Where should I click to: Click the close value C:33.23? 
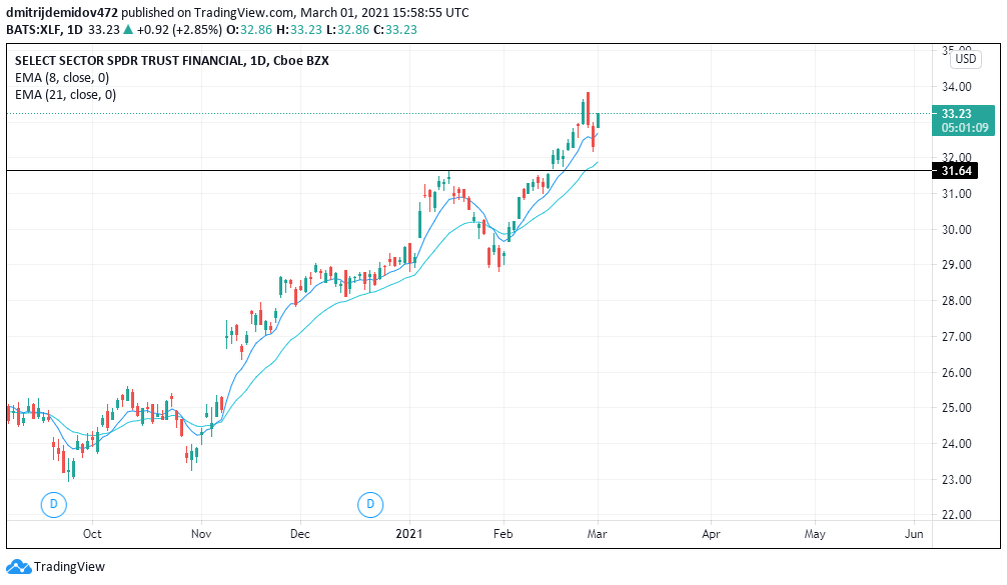(x=395, y=30)
